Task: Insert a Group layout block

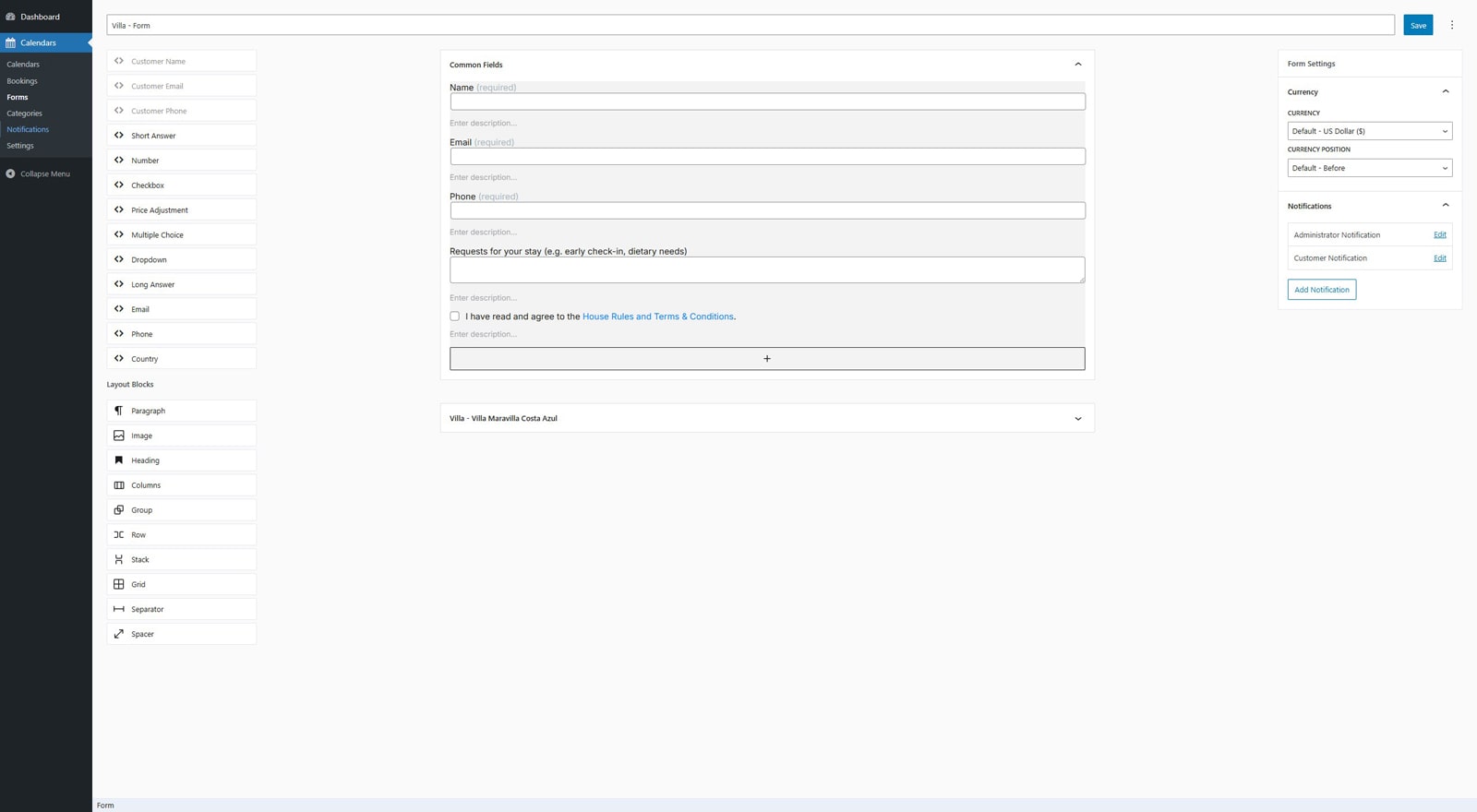Action: (181, 510)
